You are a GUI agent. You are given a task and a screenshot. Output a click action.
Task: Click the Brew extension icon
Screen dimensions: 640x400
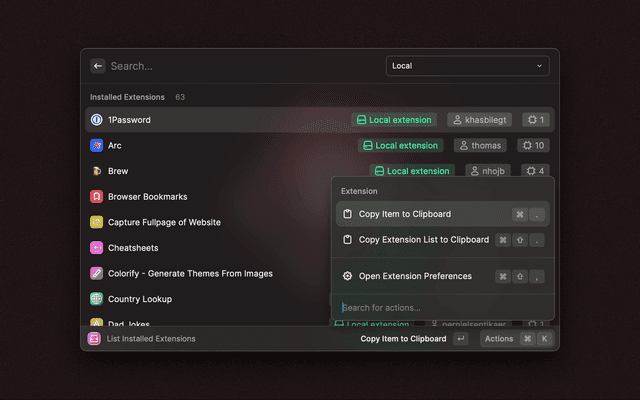(96, 171)
